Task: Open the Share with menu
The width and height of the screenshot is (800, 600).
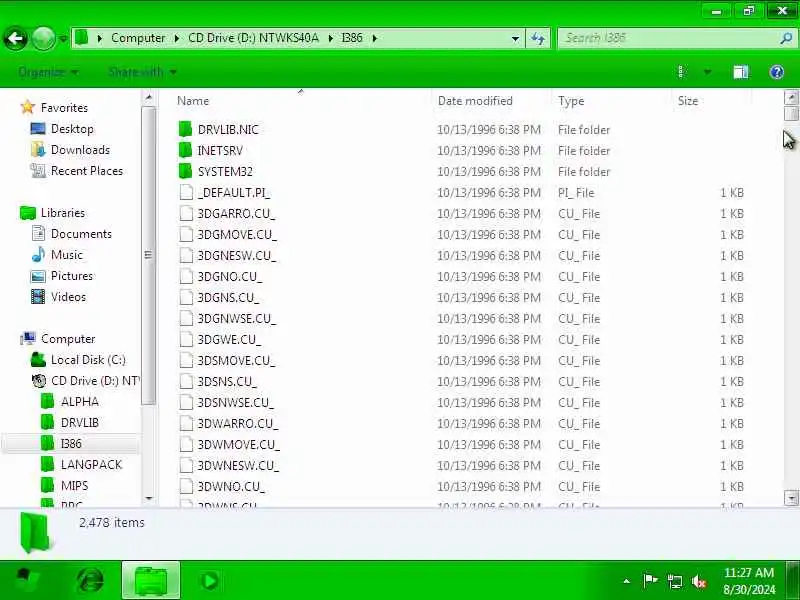Action: coord(142,72)
